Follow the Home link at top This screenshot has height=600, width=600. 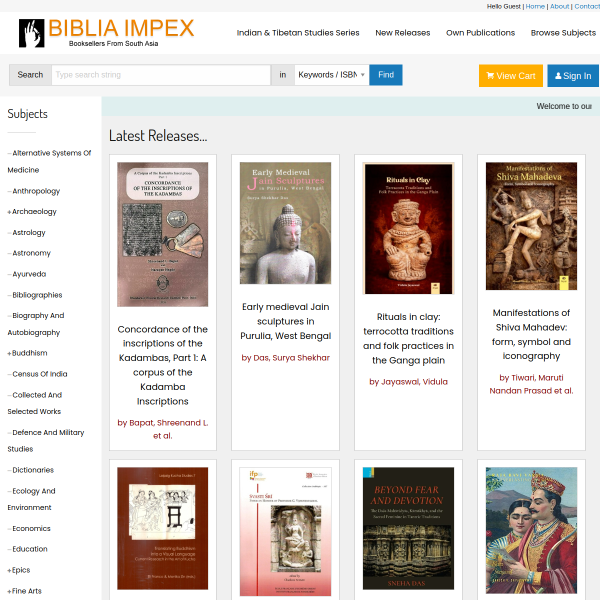535,7
